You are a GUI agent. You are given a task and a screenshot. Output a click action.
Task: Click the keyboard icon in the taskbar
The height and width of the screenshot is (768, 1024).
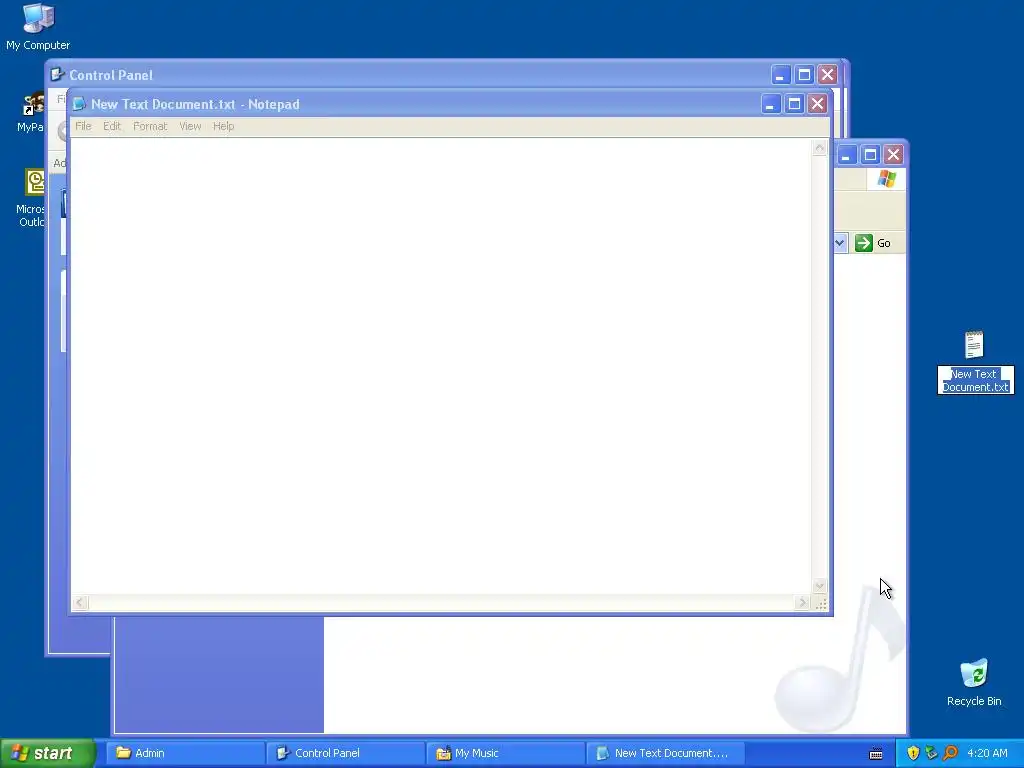pyautogui.click(x=876, y=754)
